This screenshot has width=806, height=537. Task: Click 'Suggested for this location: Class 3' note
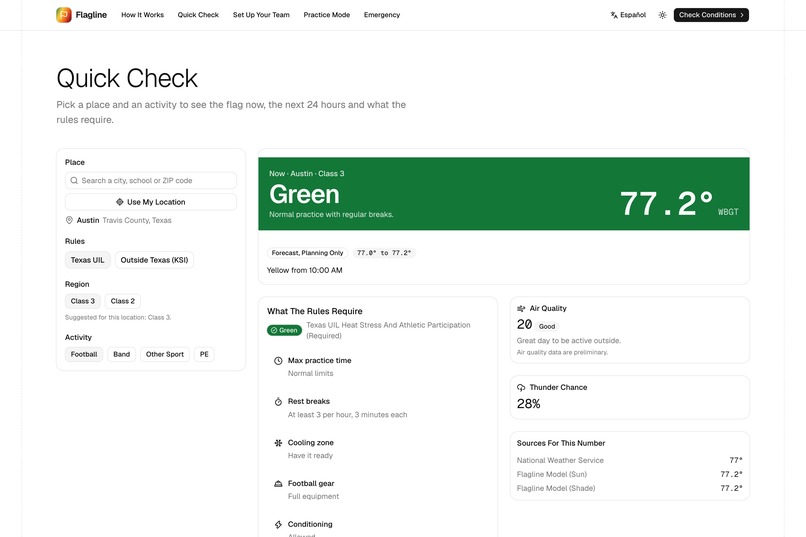pos(118,318)
